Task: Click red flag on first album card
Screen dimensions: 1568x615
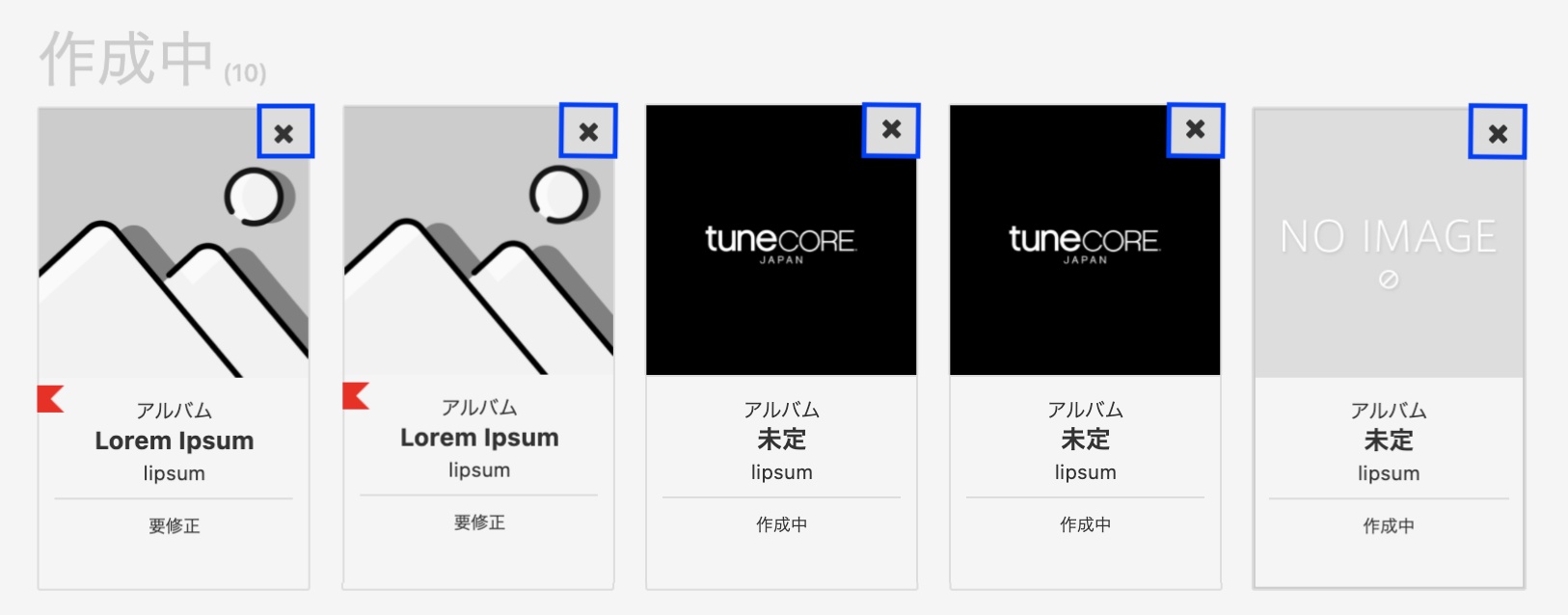Action: 51,398
